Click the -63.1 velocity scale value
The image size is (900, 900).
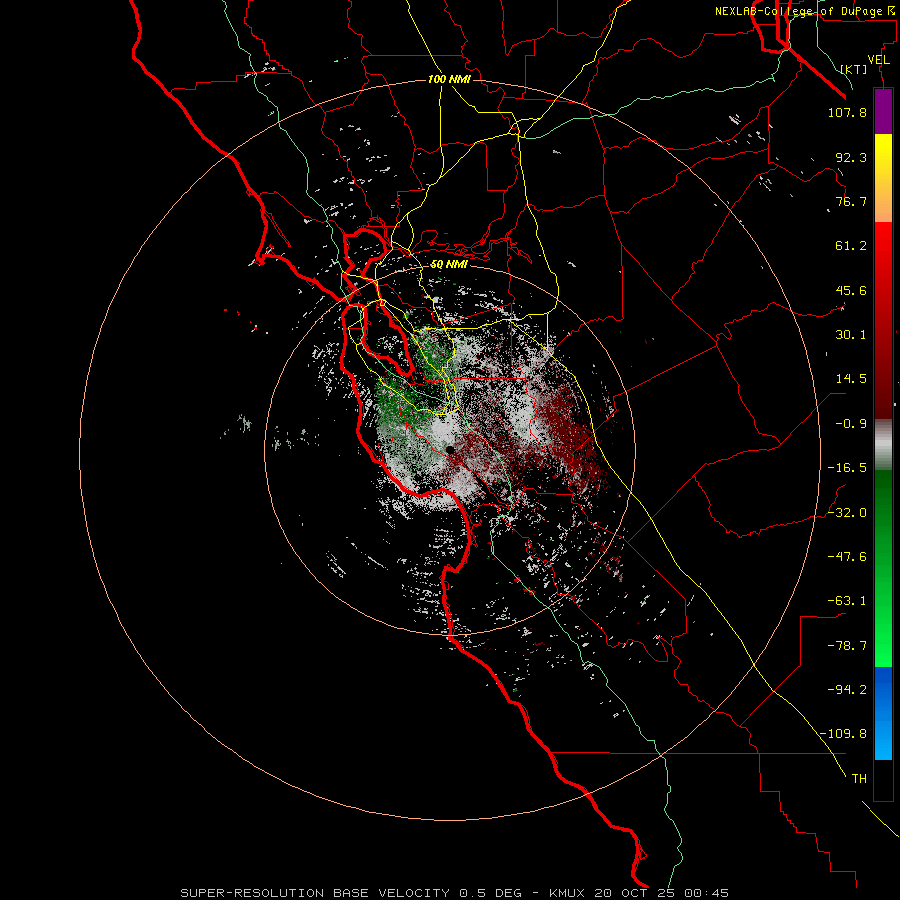coord(847,601)
